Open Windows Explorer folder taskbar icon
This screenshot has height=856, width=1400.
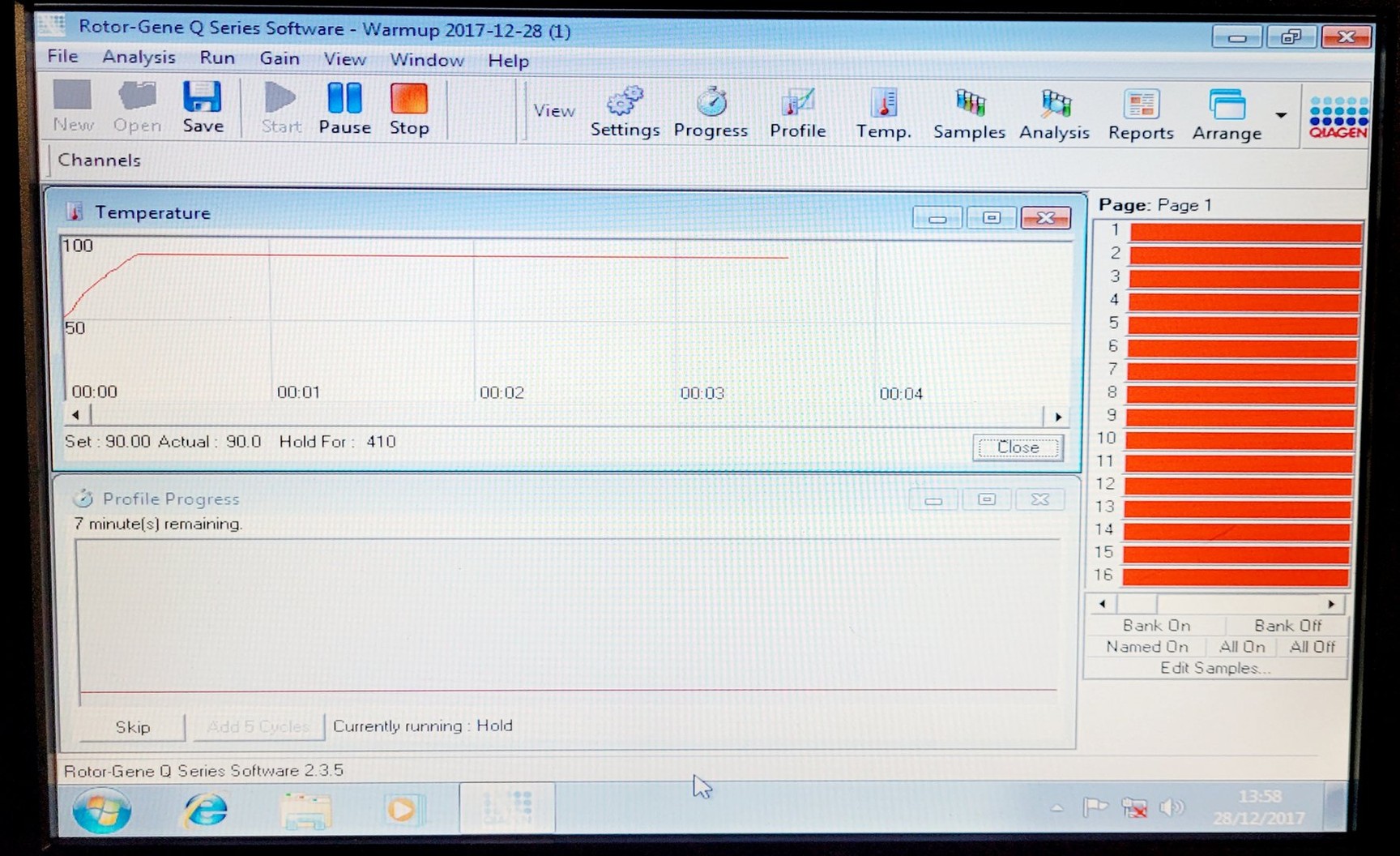pos(305,811)
